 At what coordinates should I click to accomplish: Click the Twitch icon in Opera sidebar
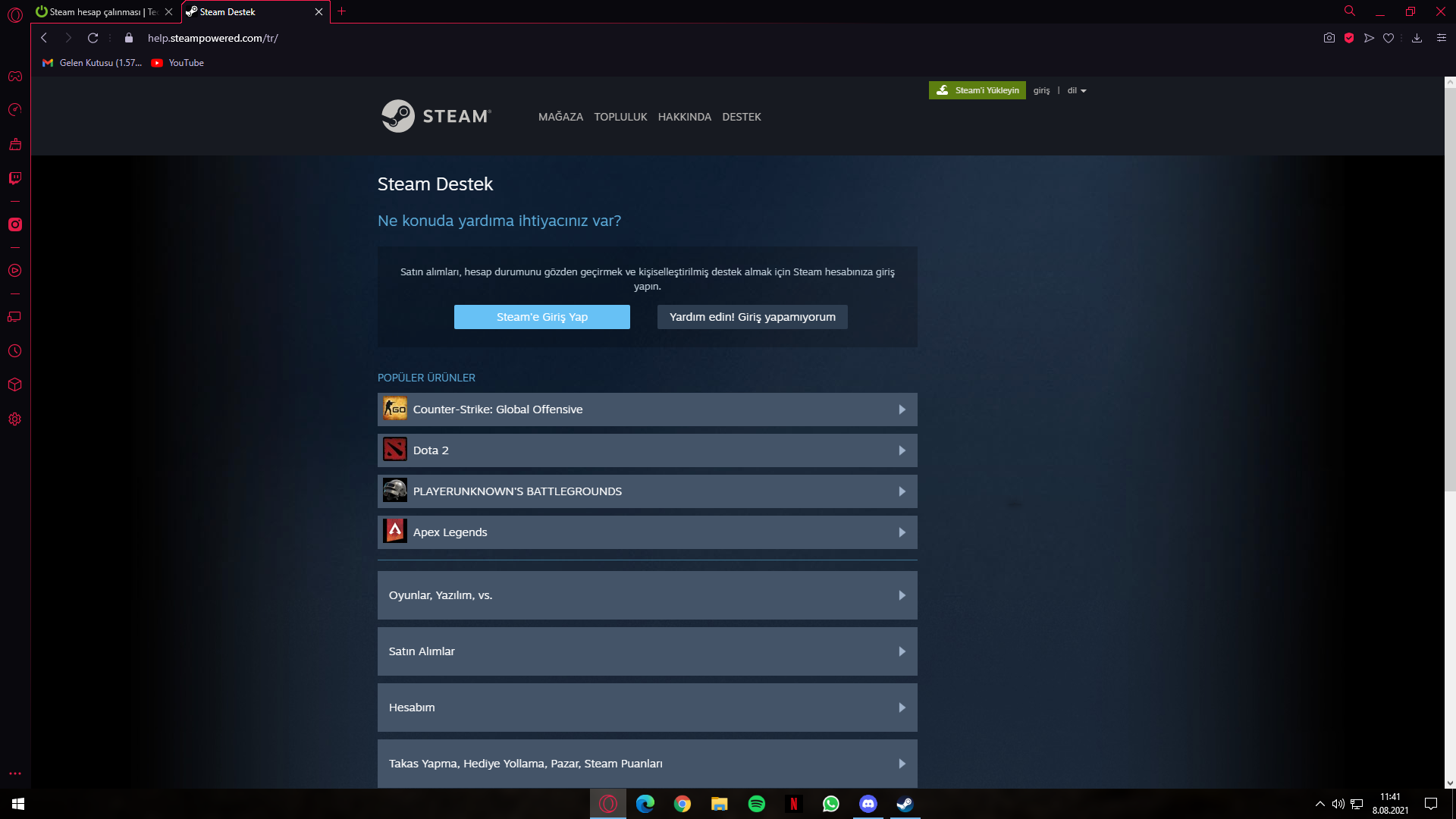pyautogui.click(x=15, y=178)
